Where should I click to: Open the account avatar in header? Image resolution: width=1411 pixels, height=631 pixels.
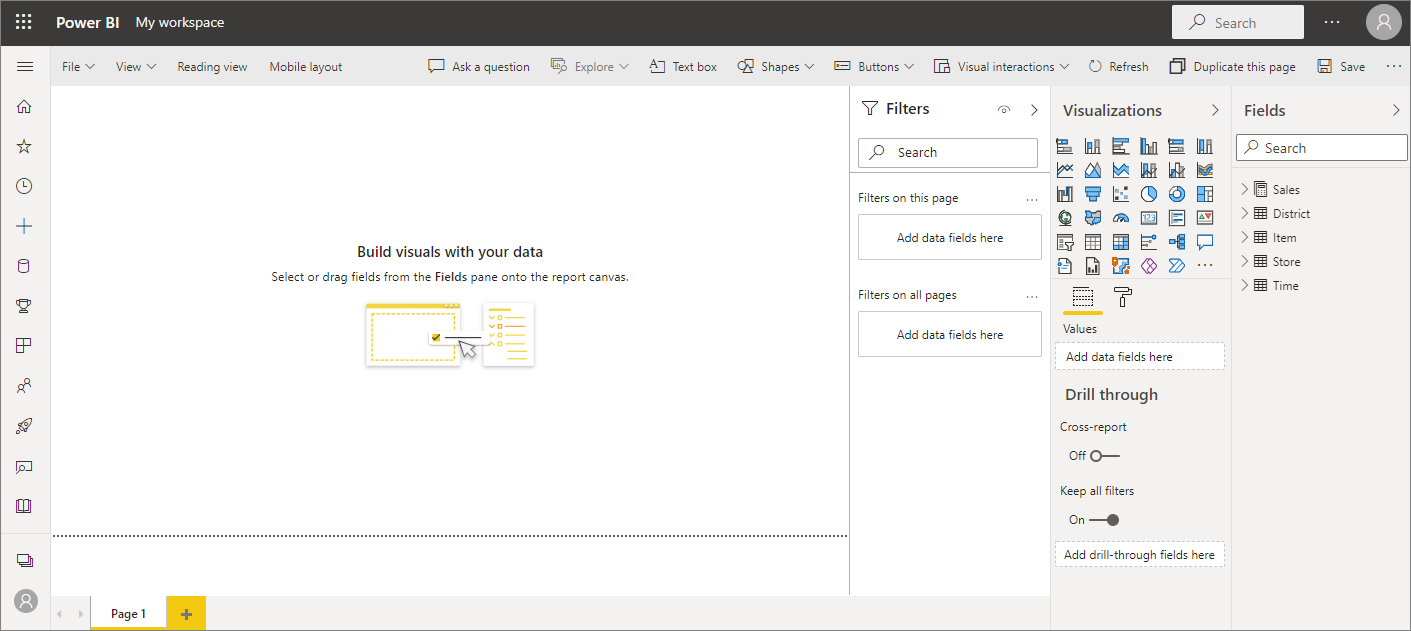click(x=1384, y=22)
